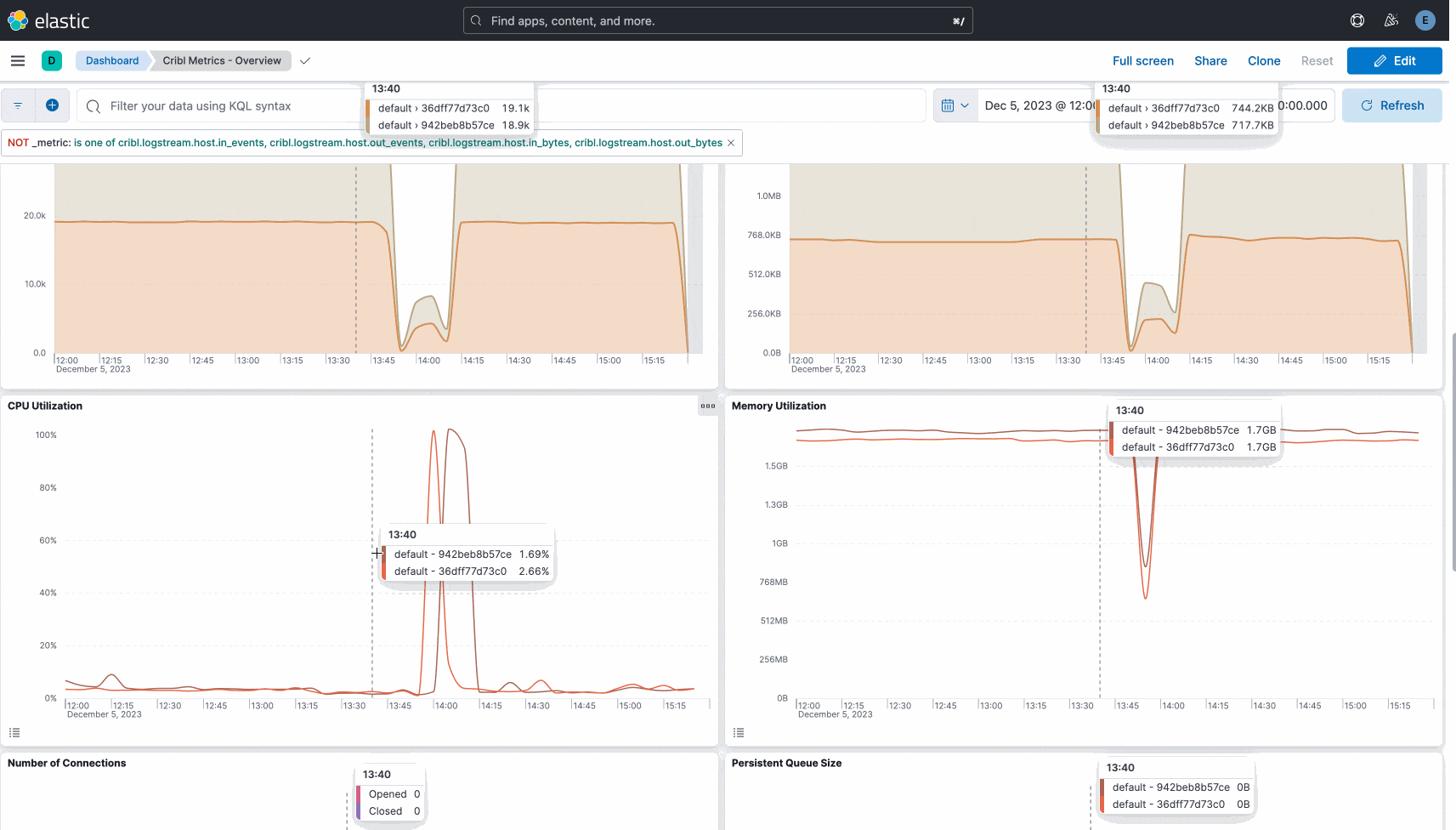This screenshot has width=1456, height=830.
Task: Click the saved checkmark next to breadcrumb
Action: (305, 60)
